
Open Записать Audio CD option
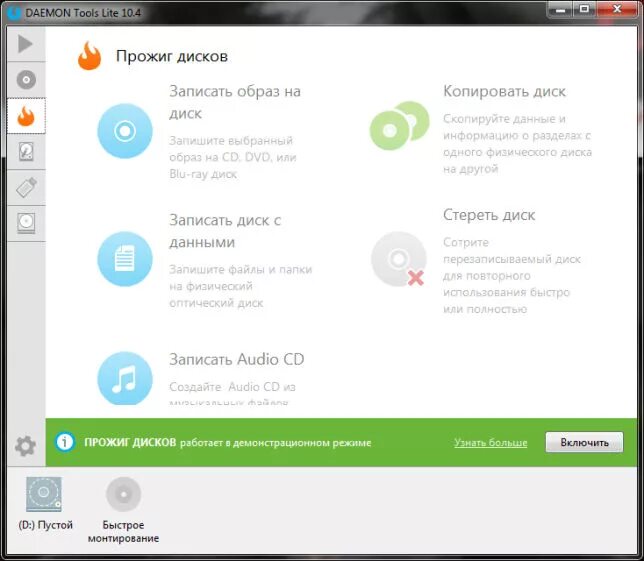[x=237, y=359]
